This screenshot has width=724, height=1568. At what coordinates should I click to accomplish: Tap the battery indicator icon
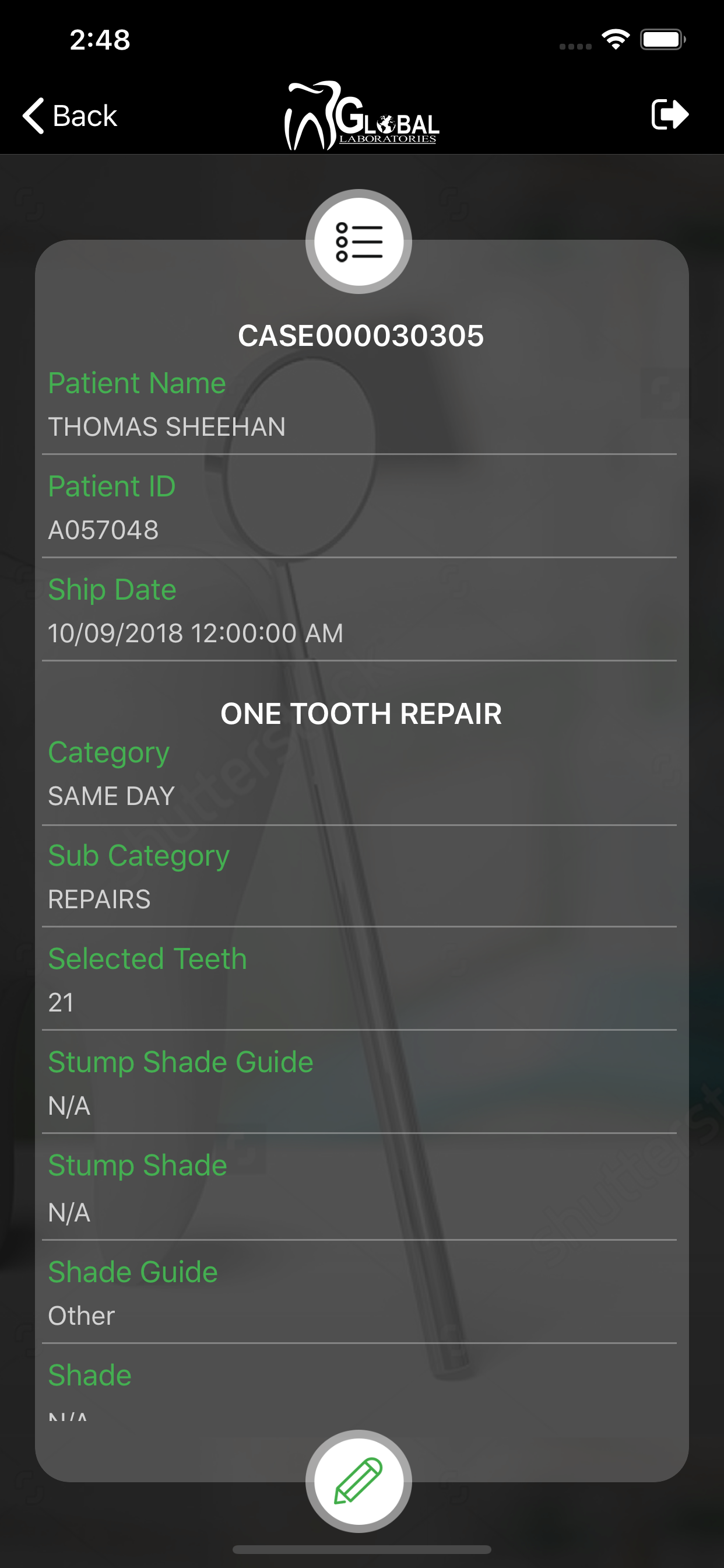point(663,40)
